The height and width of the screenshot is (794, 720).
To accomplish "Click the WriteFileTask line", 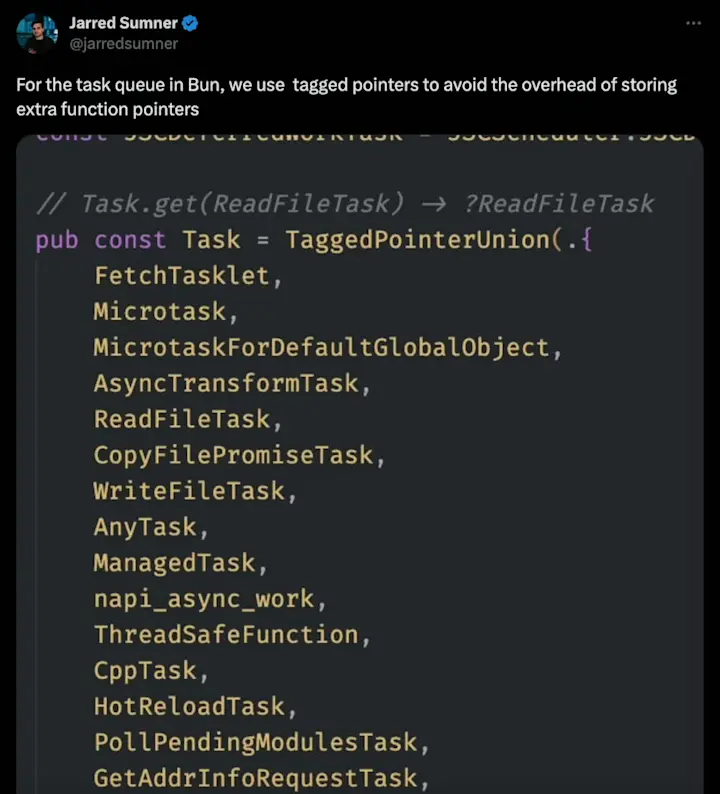I will 189,491.
